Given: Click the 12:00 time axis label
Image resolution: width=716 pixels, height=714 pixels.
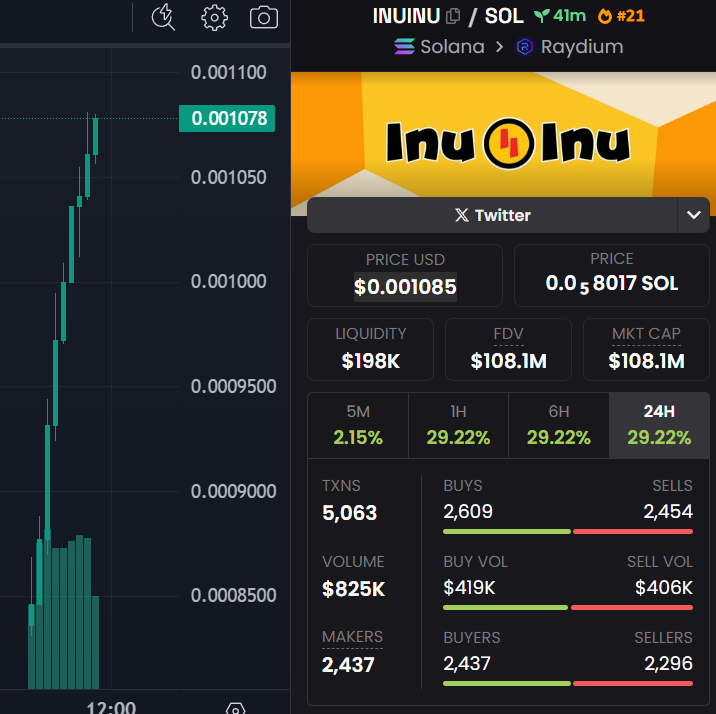Looking at the screenshot, I should 111,708.
